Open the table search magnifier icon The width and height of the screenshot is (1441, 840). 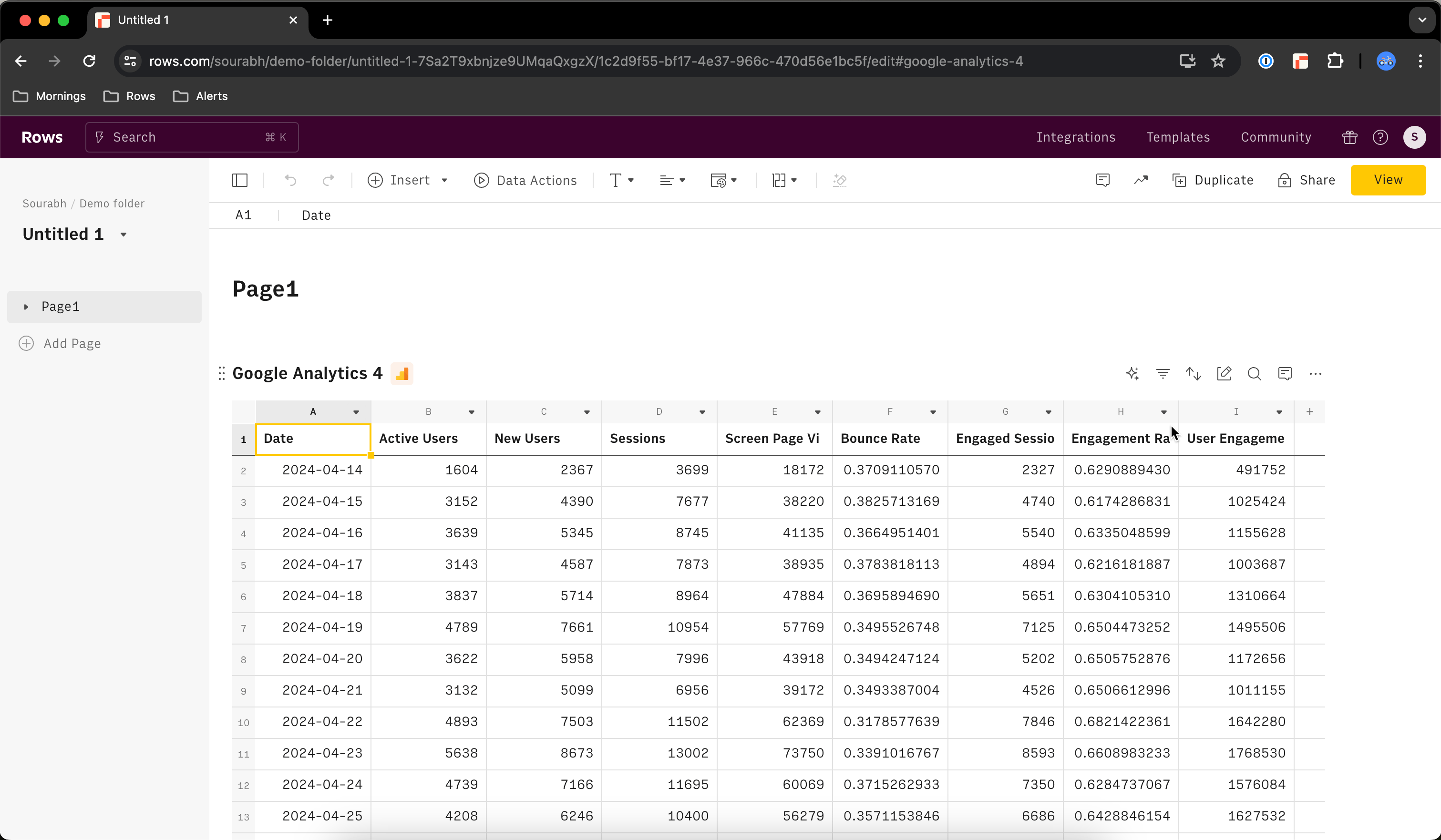coord(1254,373)
